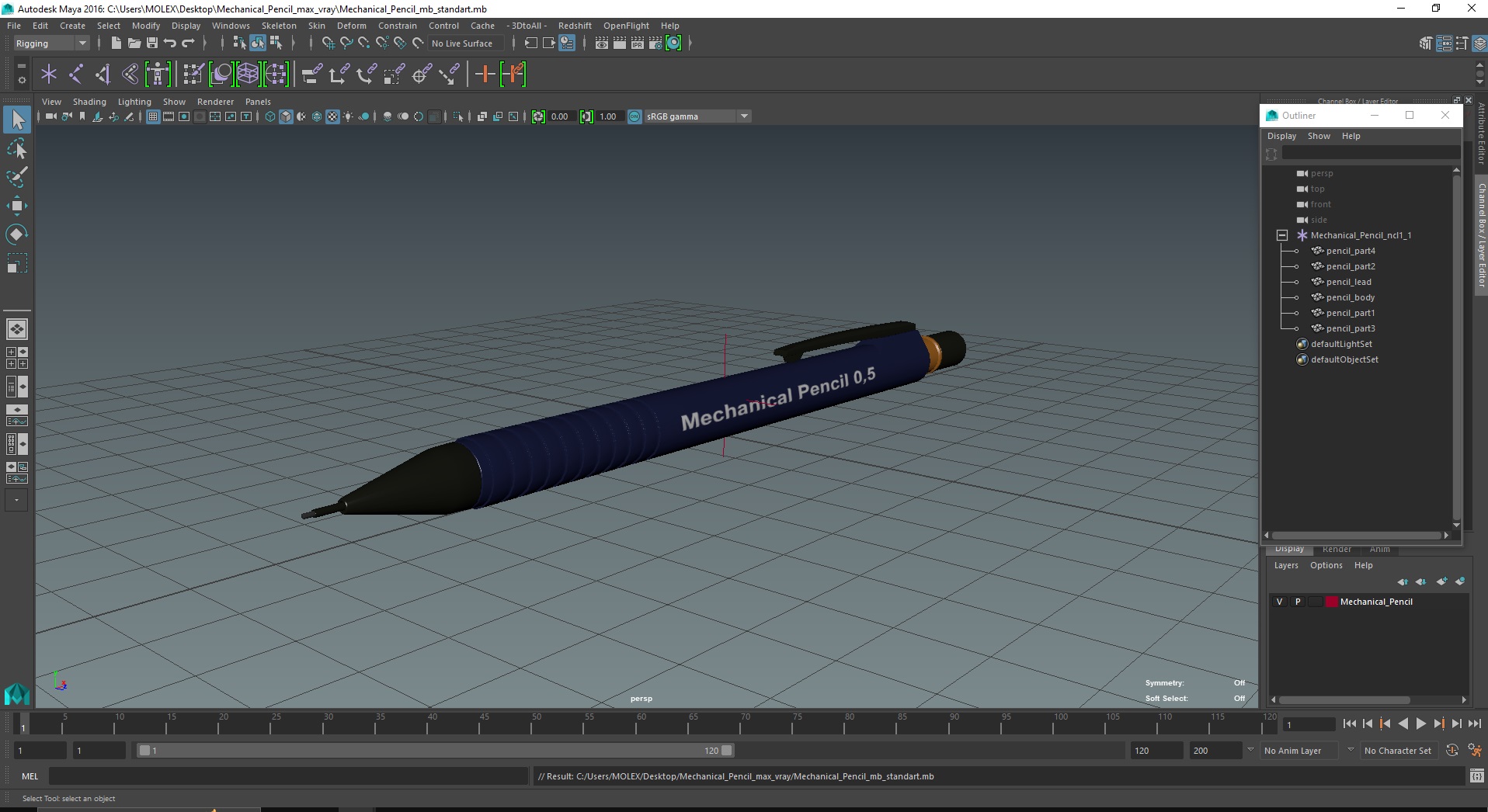Open a scene file via folder icon
Screen dimensions: 1488x812
point(134,43)
